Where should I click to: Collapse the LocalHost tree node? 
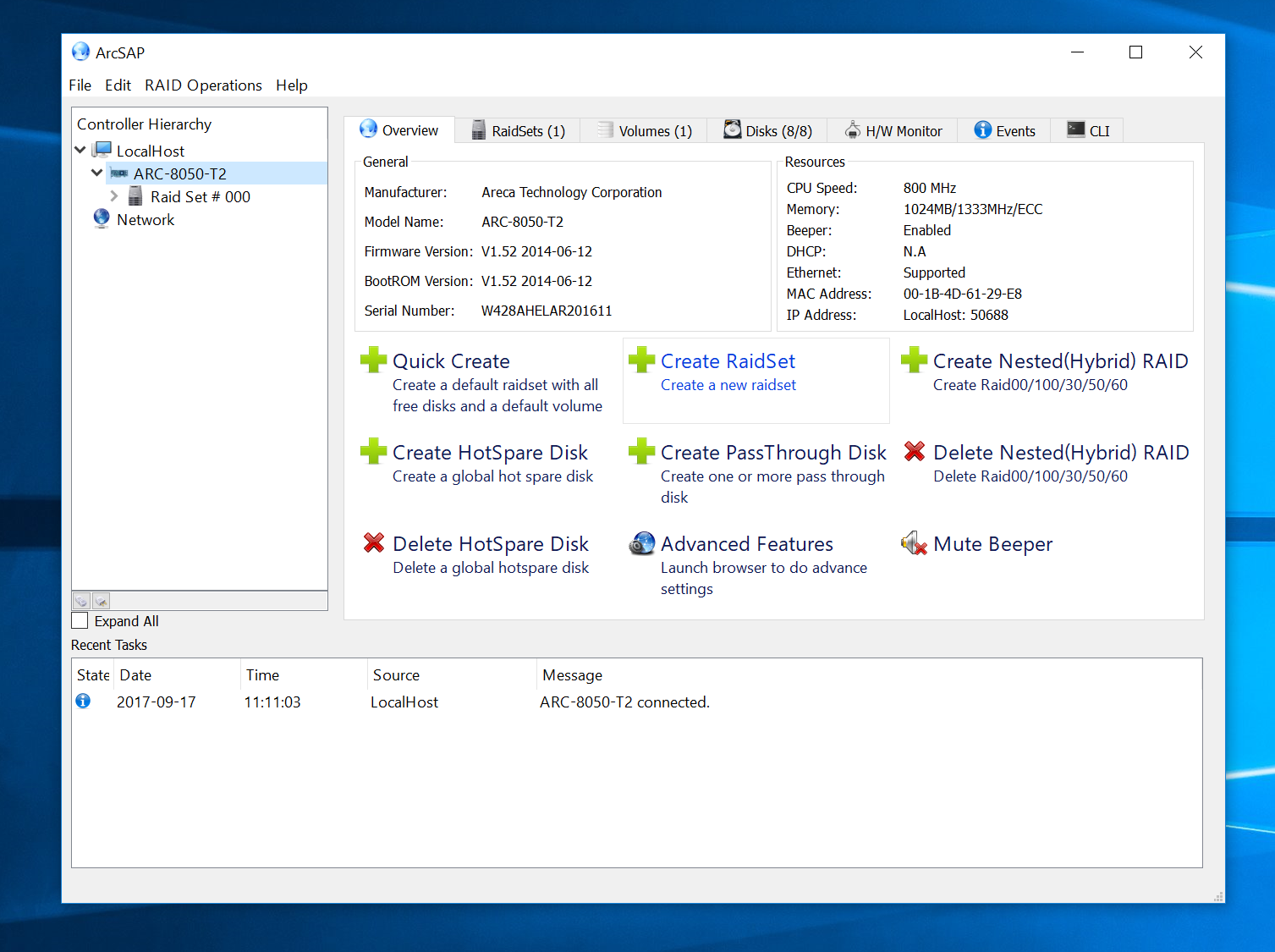[x=80, y=151]
